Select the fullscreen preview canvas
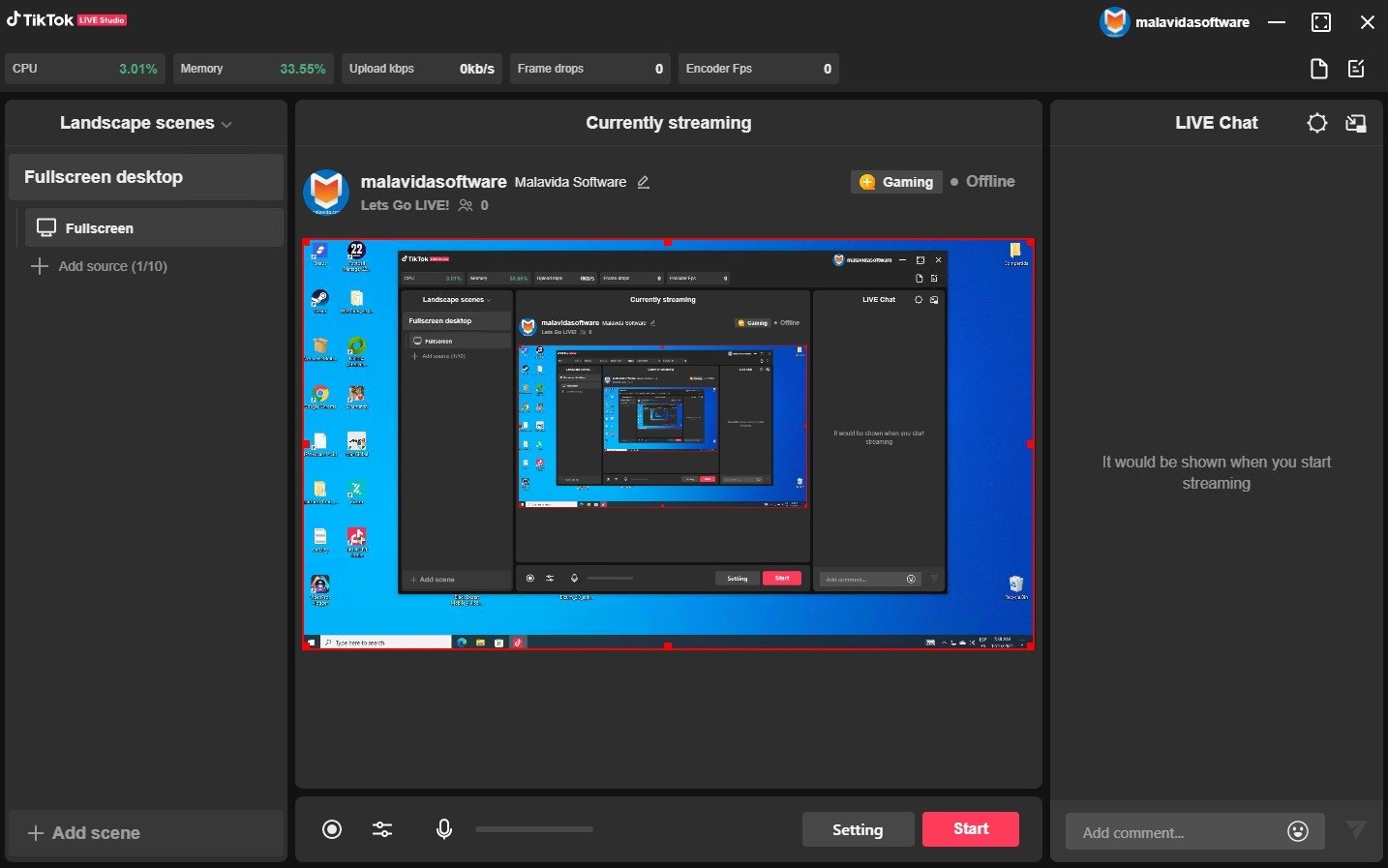 click(668, 444)
